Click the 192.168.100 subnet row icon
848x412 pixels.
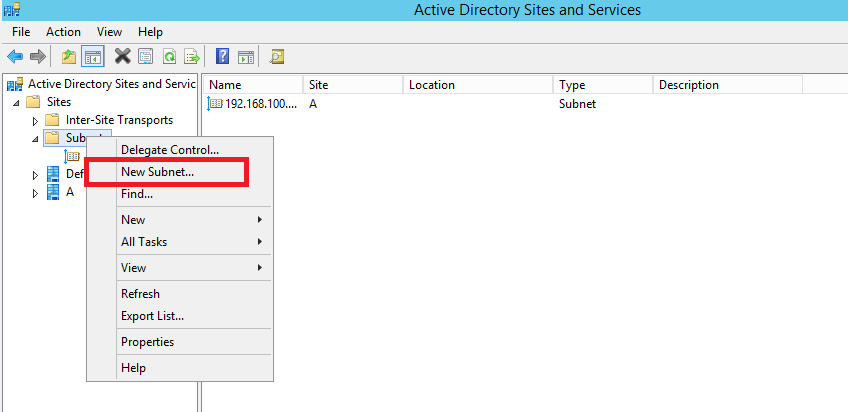click(215, 104)
